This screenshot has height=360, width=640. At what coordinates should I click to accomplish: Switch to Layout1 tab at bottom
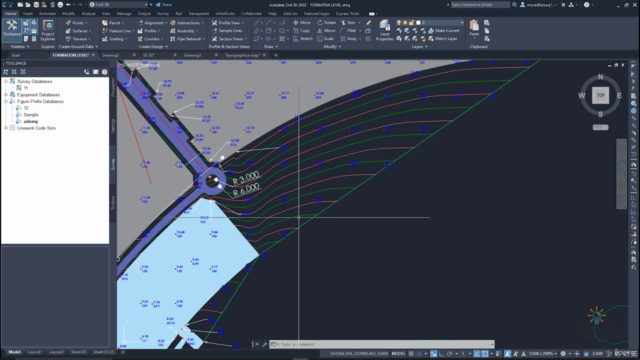click(34, 352)
